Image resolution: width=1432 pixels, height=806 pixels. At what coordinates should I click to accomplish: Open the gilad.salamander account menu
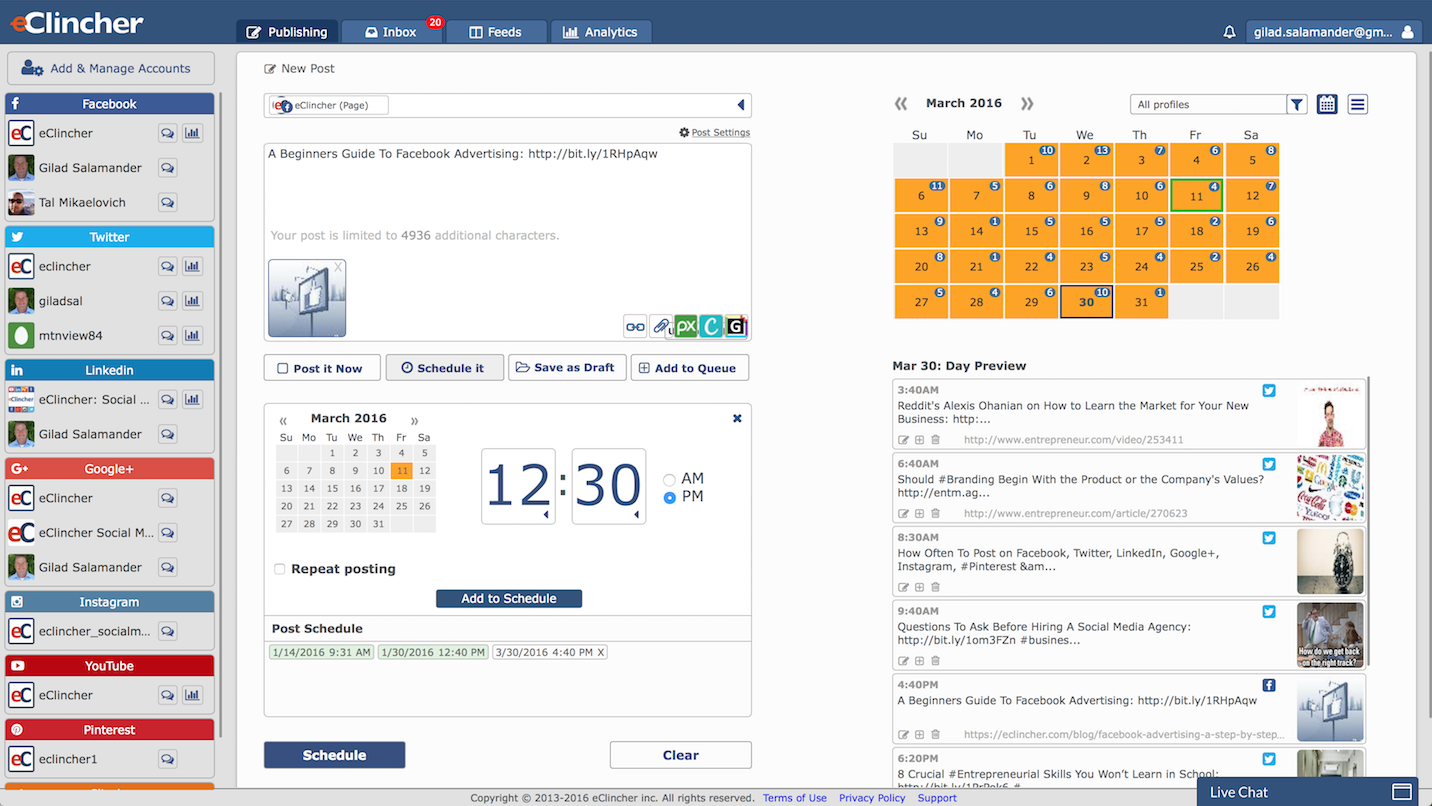pos(1334,32)
